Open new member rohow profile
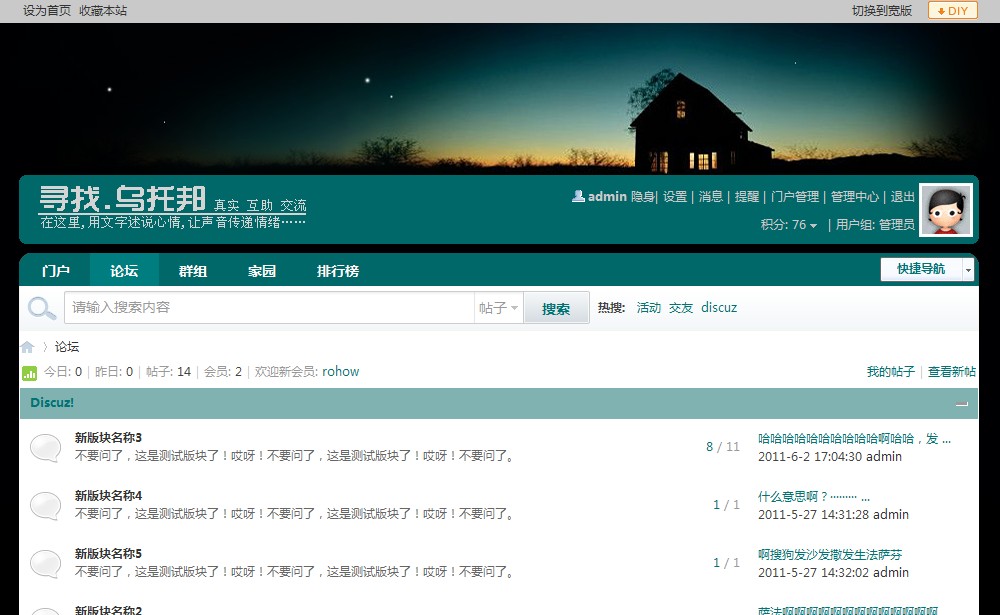The image size is (1000, 615). (x=341, y=371)
